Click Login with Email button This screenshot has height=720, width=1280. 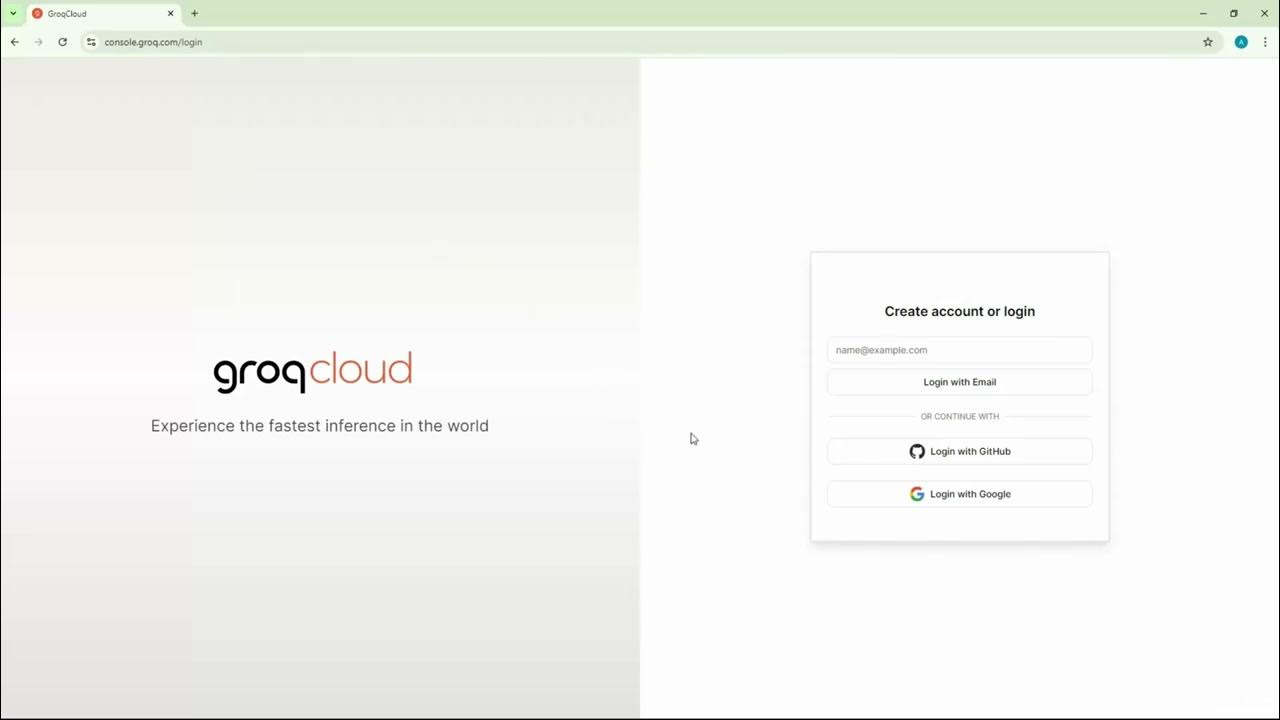959,382
